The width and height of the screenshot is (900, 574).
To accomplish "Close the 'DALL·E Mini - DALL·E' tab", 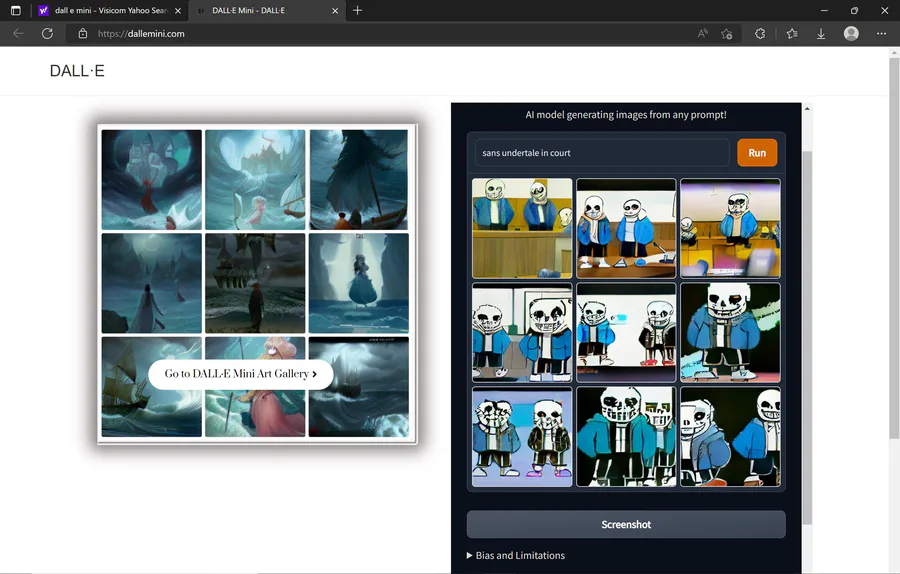I will pyautogui.click(x=335, y=10).
